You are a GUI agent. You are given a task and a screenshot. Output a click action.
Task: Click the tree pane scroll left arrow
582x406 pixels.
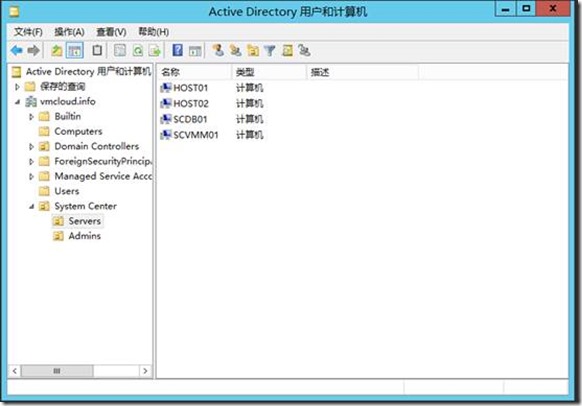14,371
